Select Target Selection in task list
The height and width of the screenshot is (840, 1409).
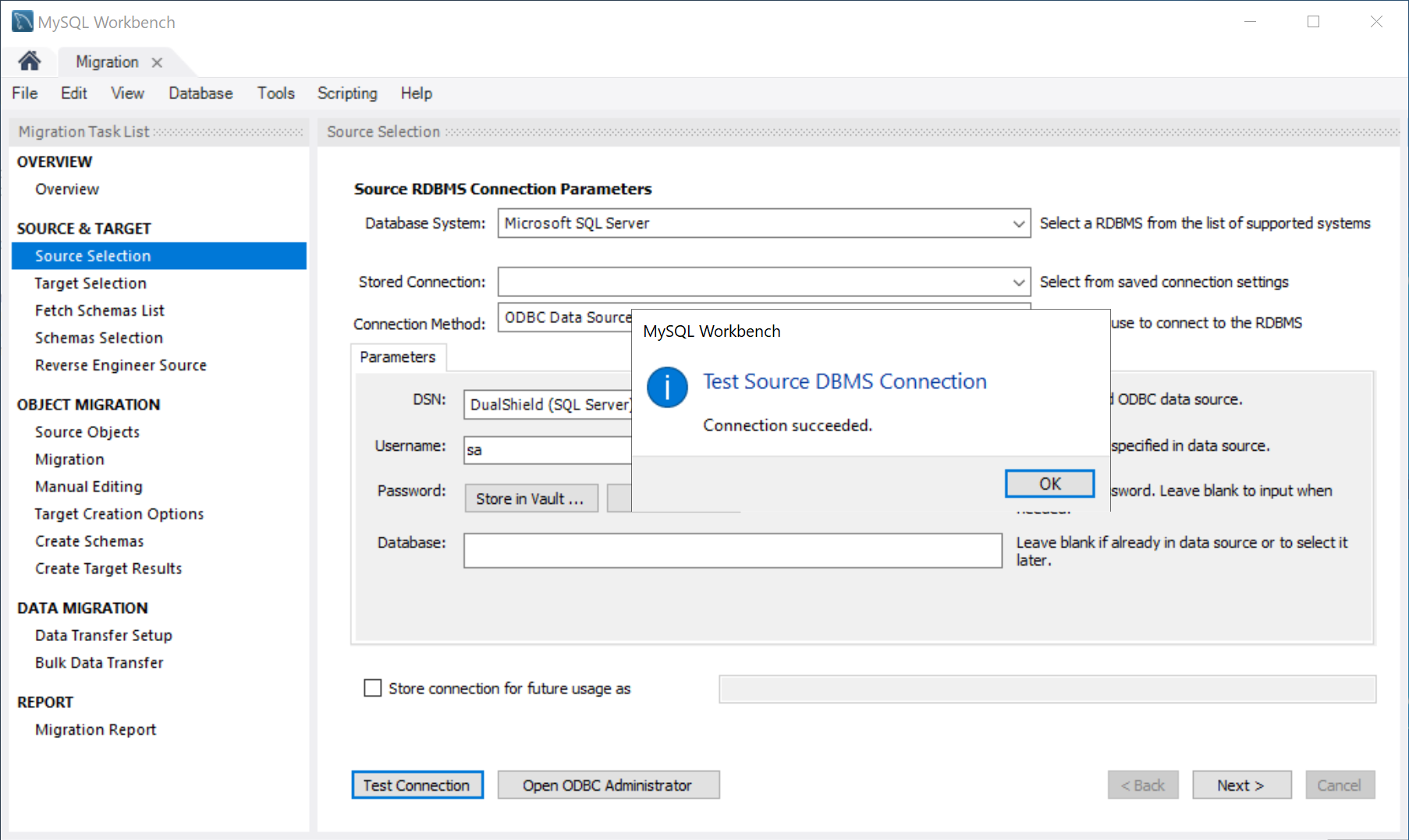(91, 283)
